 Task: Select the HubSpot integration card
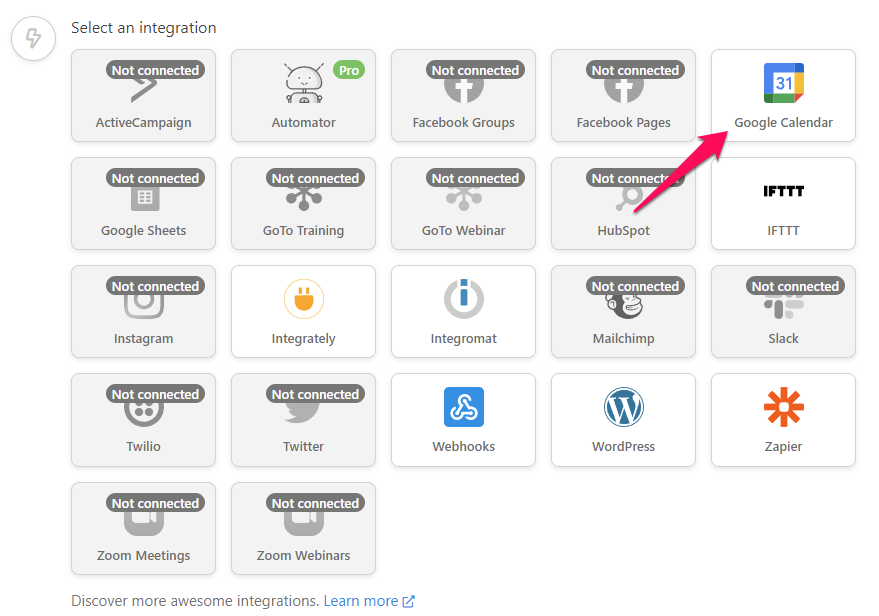pos(623,203)
